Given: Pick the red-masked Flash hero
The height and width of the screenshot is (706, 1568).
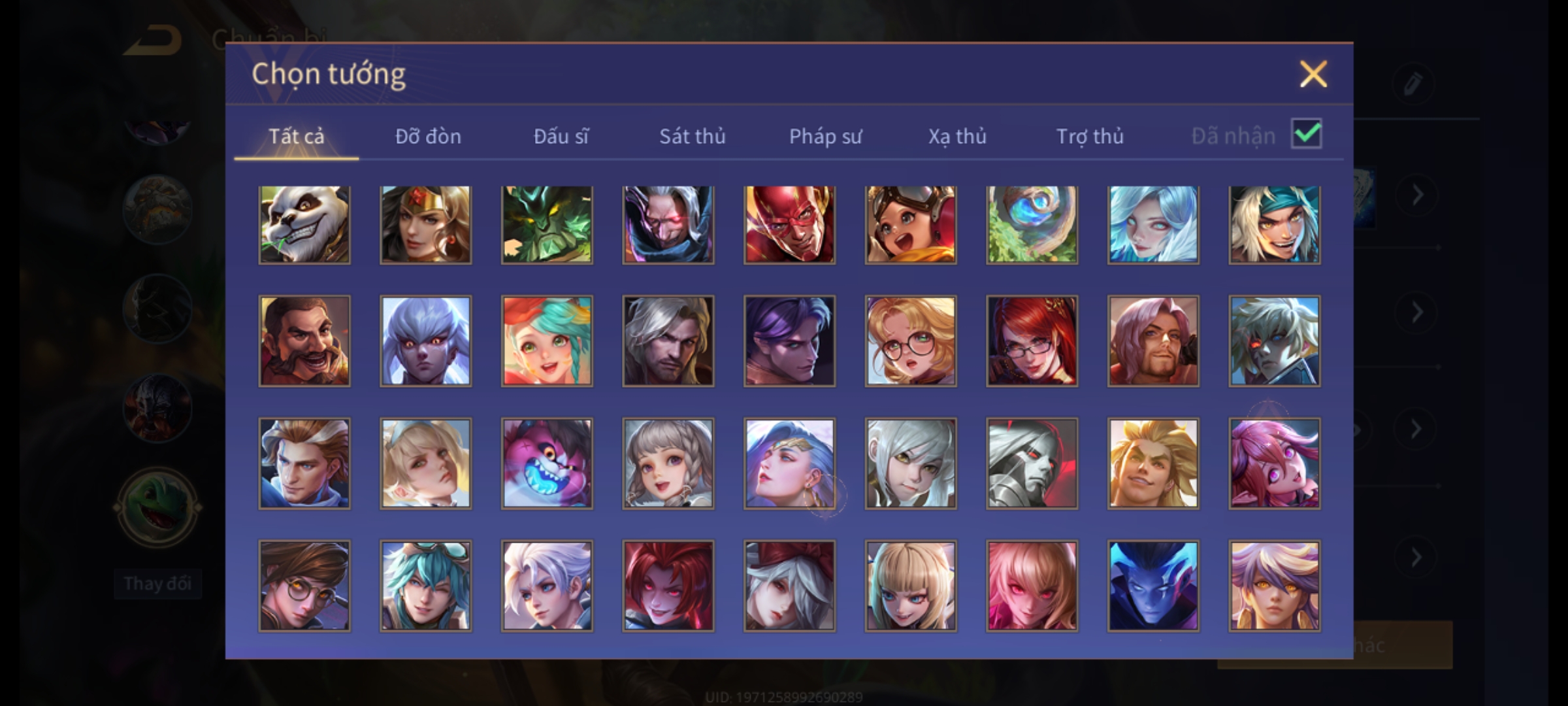Looking at the screenshot, I should tap(789, 224).
